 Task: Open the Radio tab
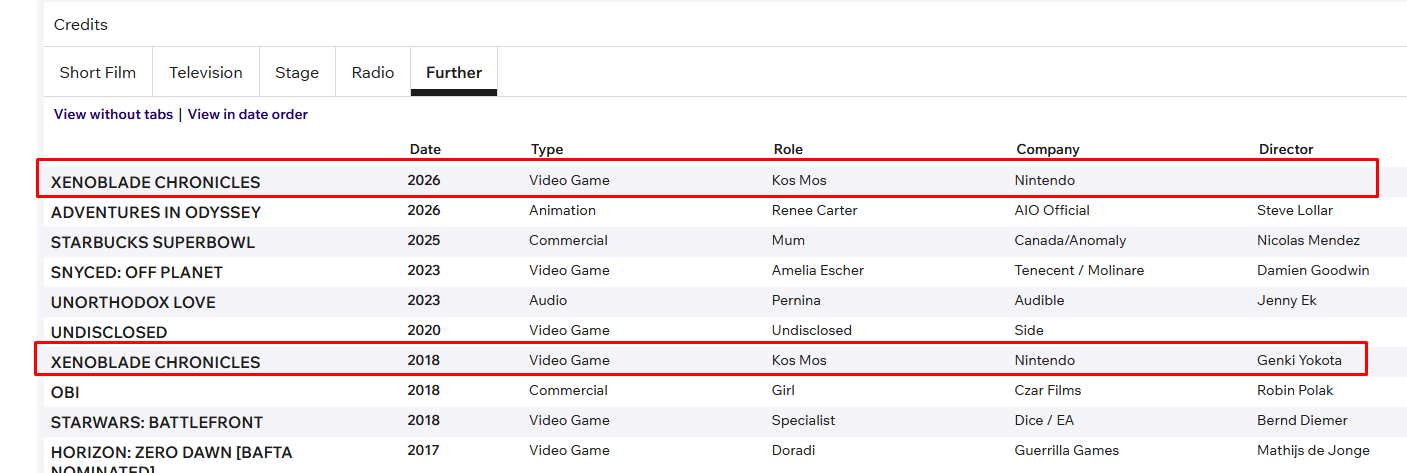coord(373,72)
